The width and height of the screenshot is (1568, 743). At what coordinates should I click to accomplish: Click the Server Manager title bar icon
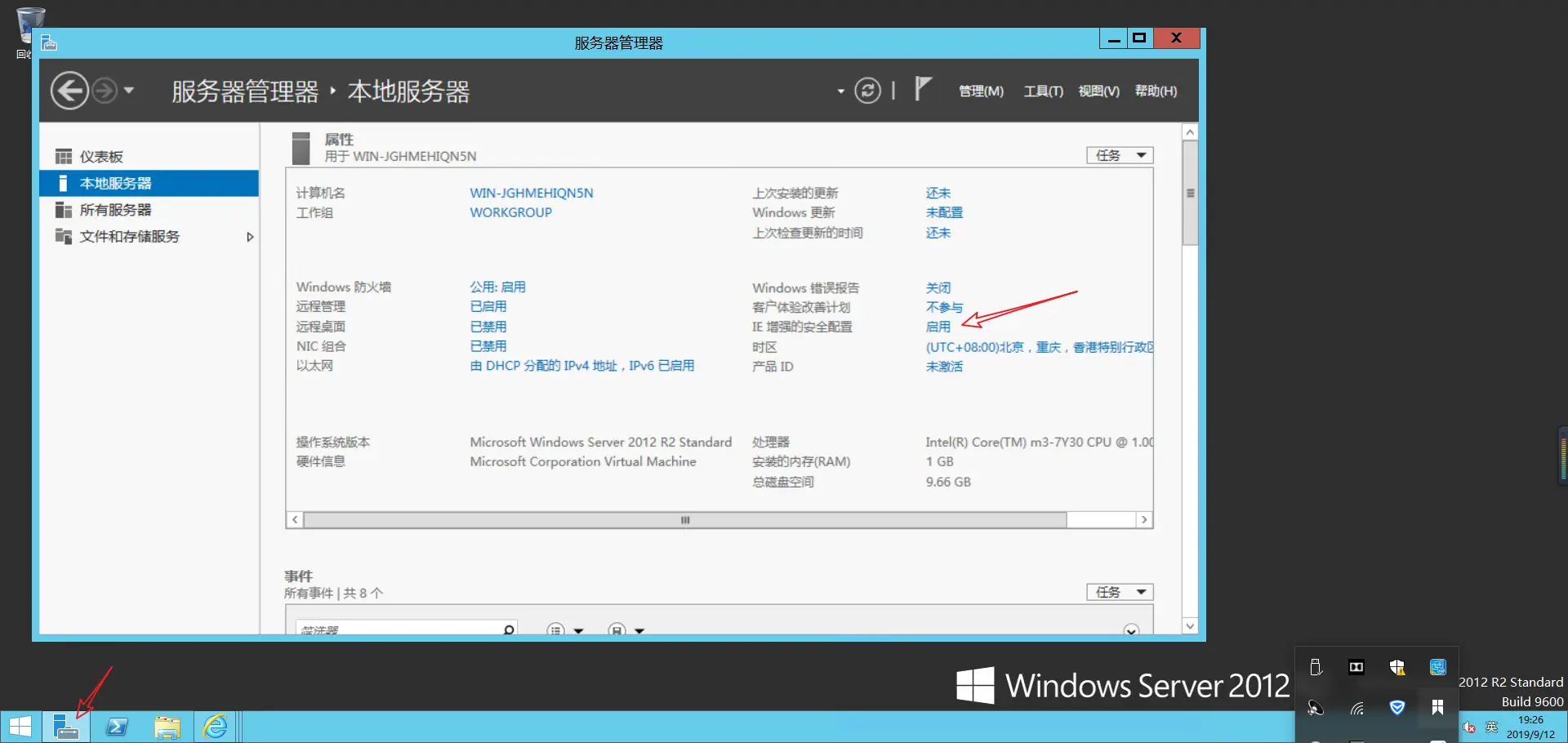49,43
